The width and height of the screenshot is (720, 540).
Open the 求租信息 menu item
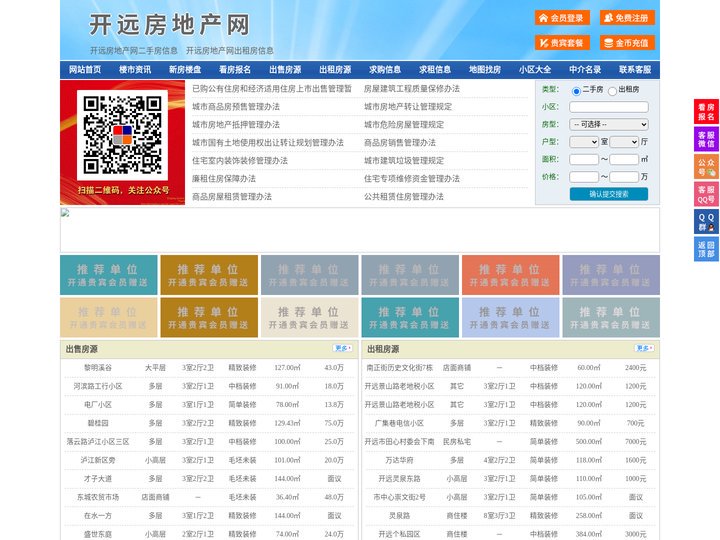pos(435,70)
